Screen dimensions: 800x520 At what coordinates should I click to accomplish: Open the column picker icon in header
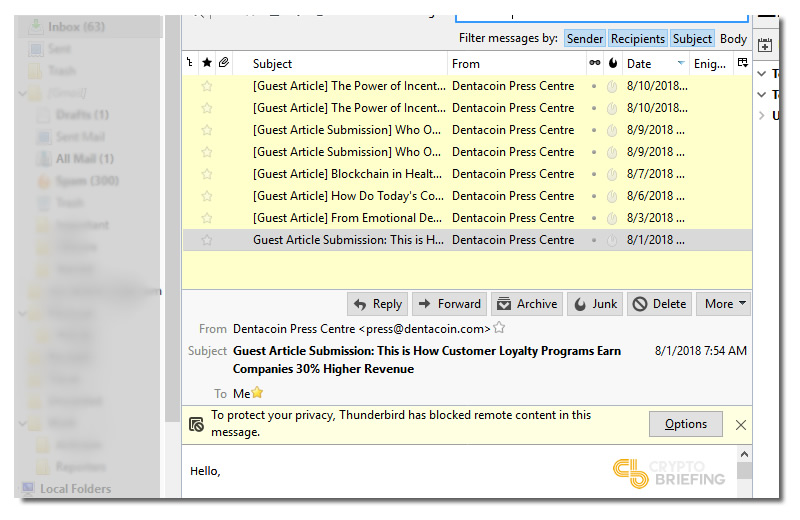click(742, 63)
